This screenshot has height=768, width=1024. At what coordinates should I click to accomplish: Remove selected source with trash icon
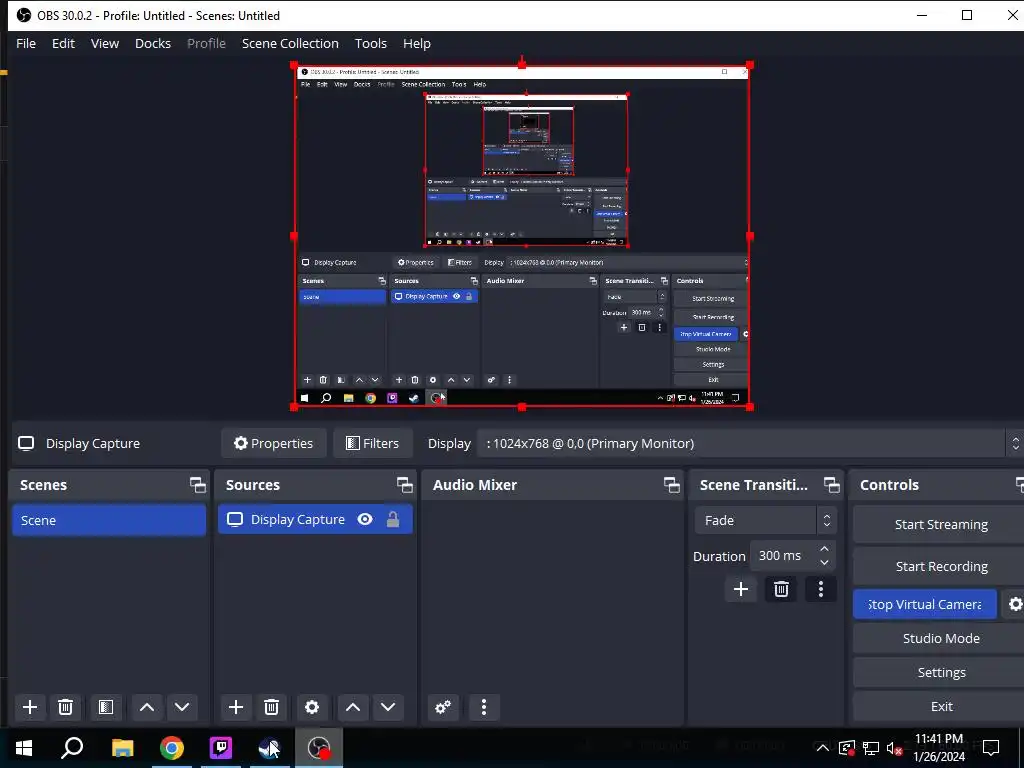coord(272,707)
